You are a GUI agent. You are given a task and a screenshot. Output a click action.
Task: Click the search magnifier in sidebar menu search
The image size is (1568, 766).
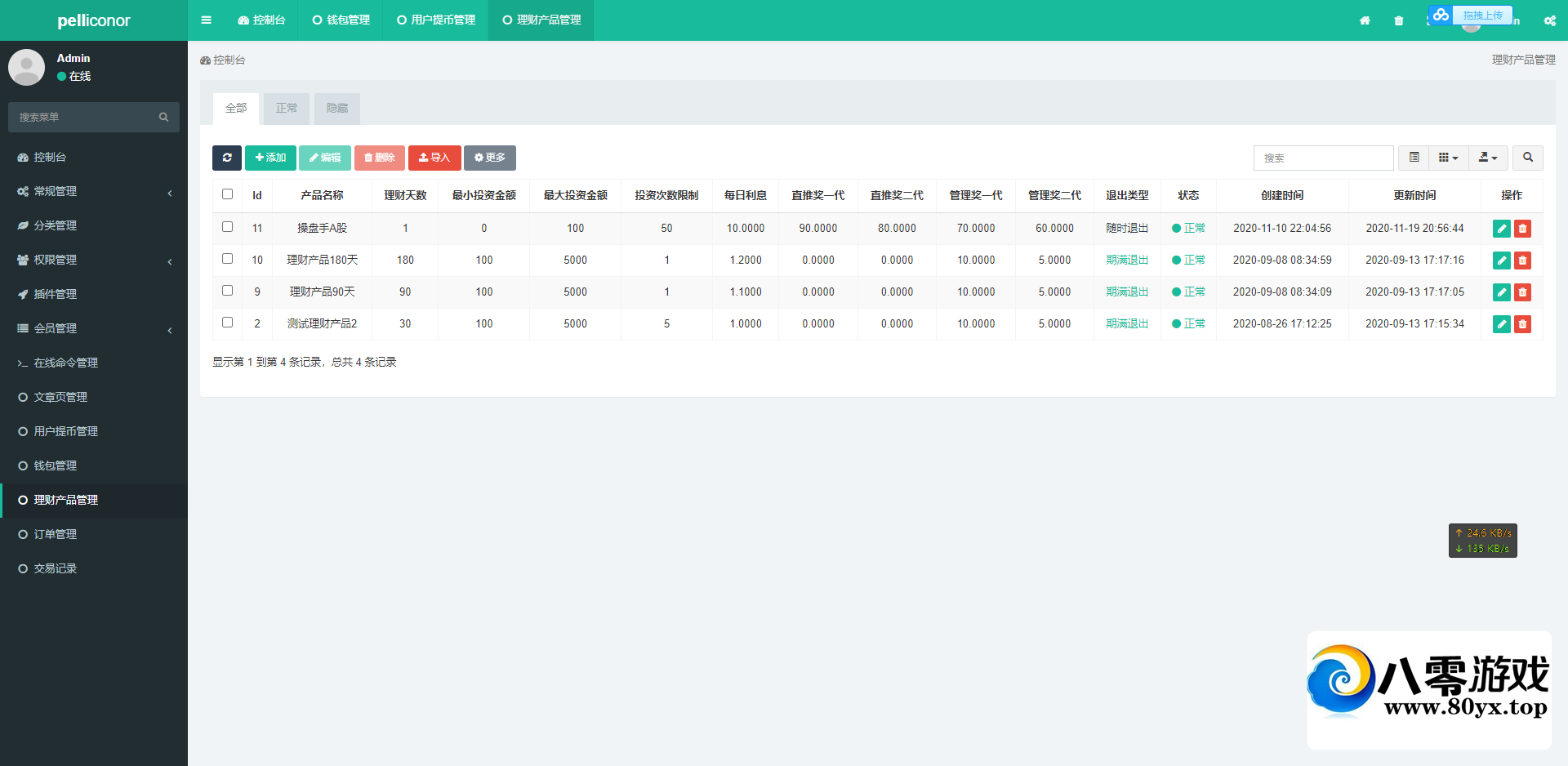[x=163, y=117]
